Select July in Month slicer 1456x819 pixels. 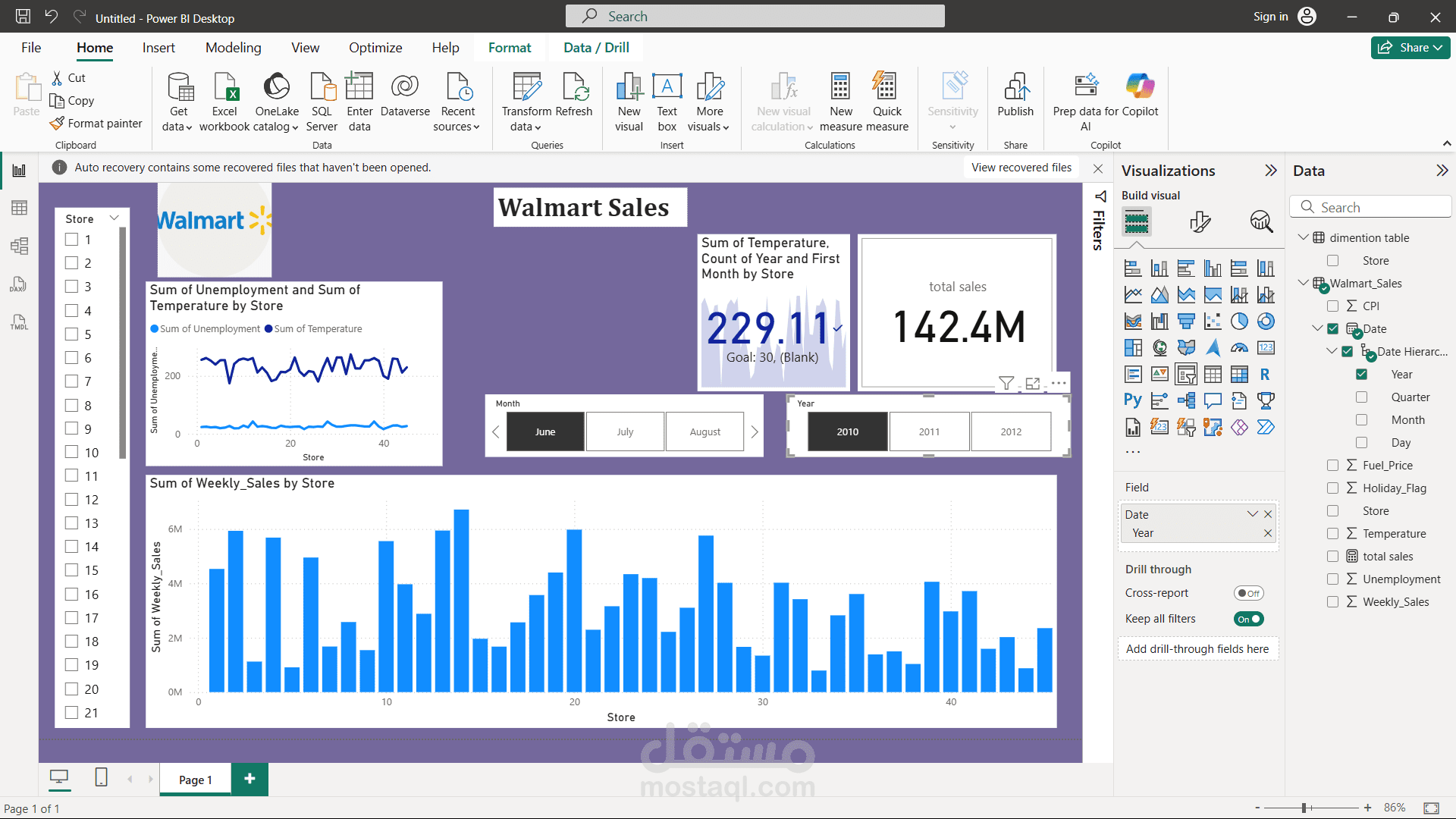pyautogui.click(x=625, y=431)
